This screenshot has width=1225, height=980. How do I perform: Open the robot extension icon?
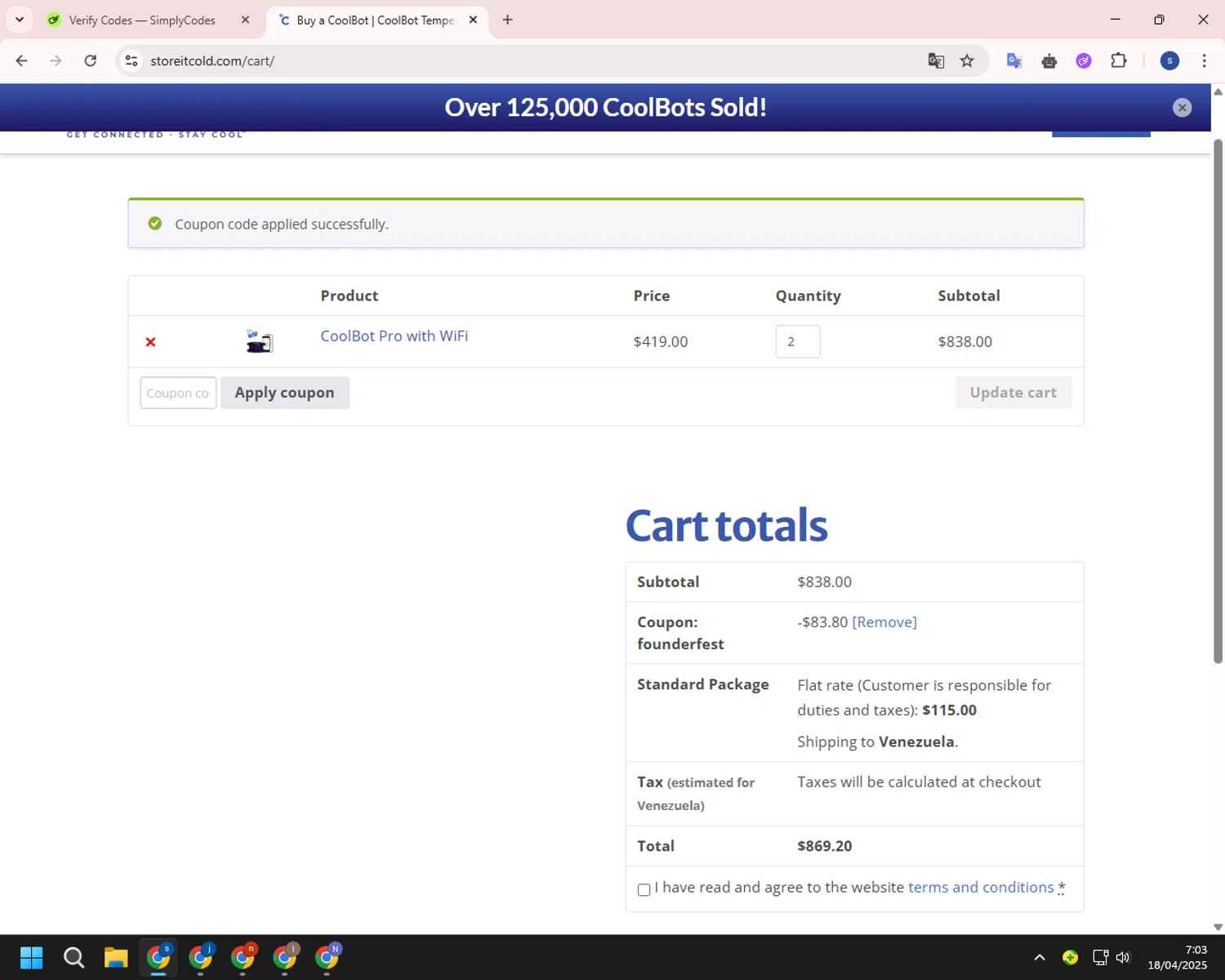click(1049, 60)
